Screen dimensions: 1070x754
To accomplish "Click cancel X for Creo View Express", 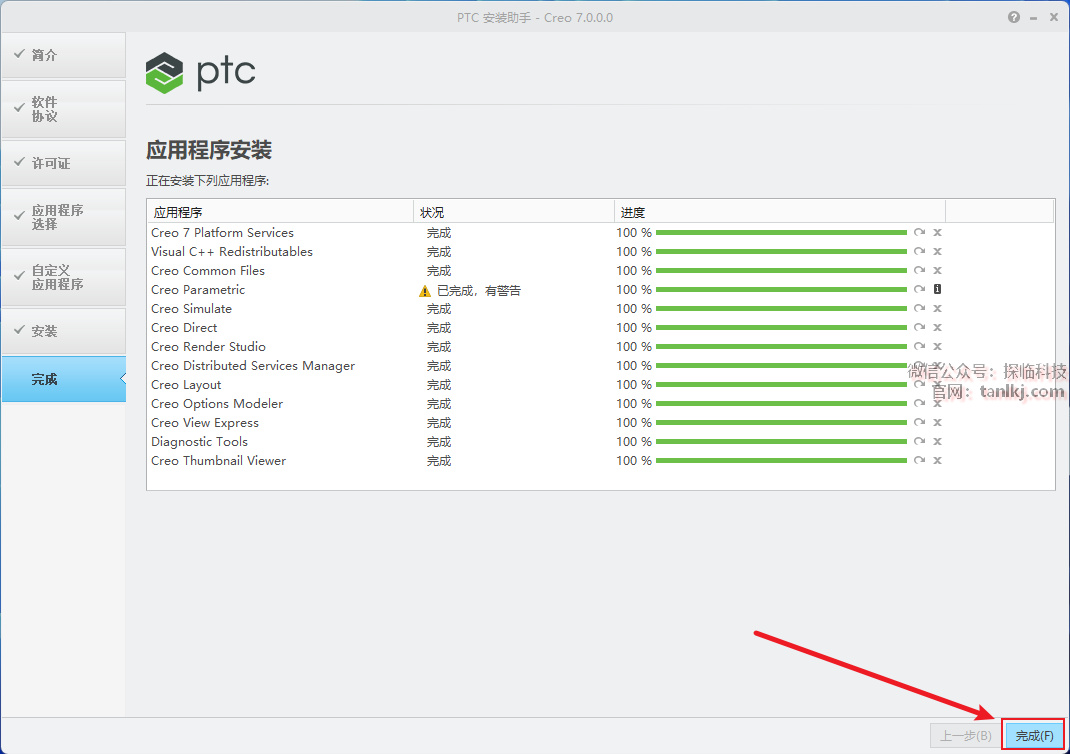I will (938, 422).
